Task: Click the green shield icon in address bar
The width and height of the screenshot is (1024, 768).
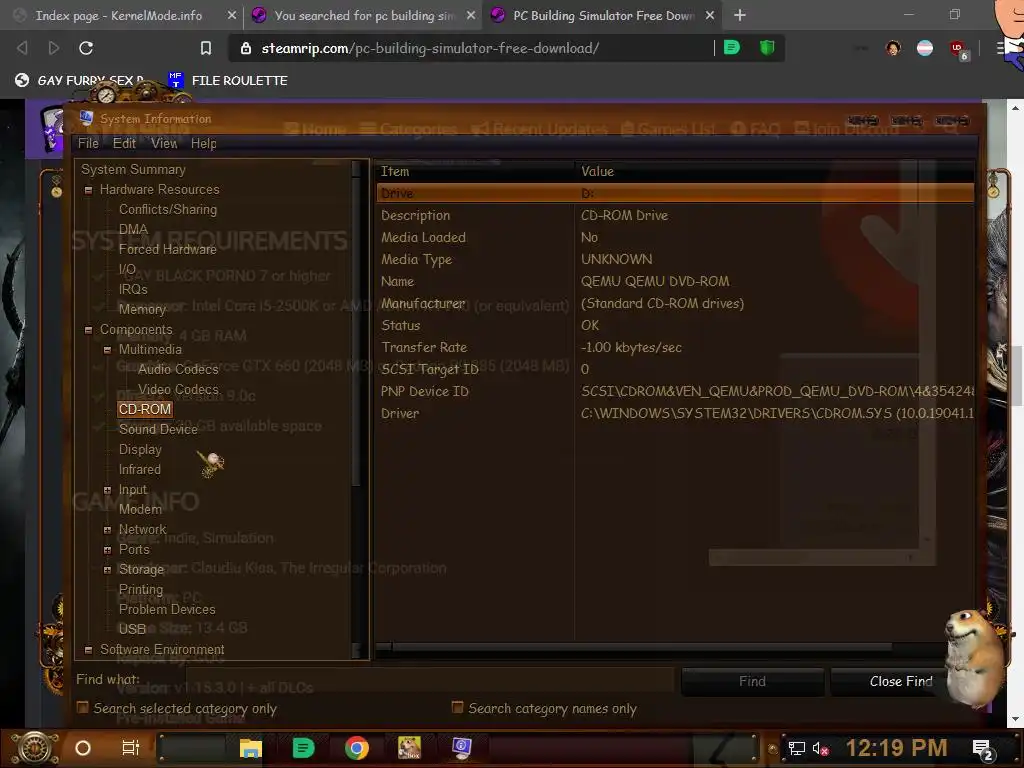Action: tap(767, 48)
